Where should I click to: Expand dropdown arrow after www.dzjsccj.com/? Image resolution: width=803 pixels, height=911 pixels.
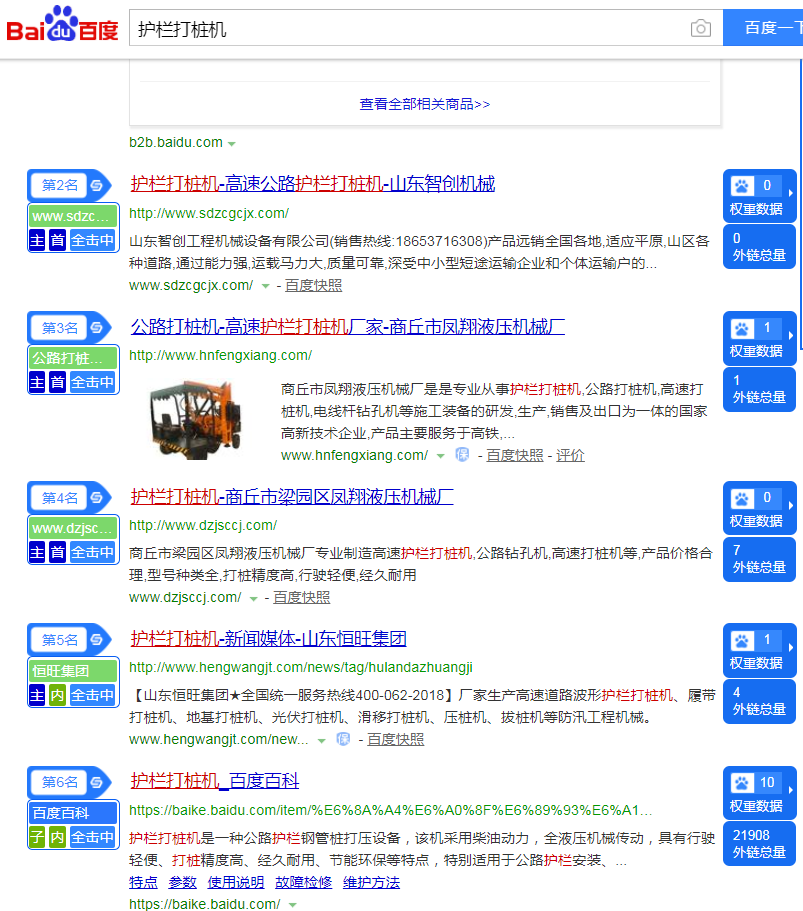(x=253, y=598)
